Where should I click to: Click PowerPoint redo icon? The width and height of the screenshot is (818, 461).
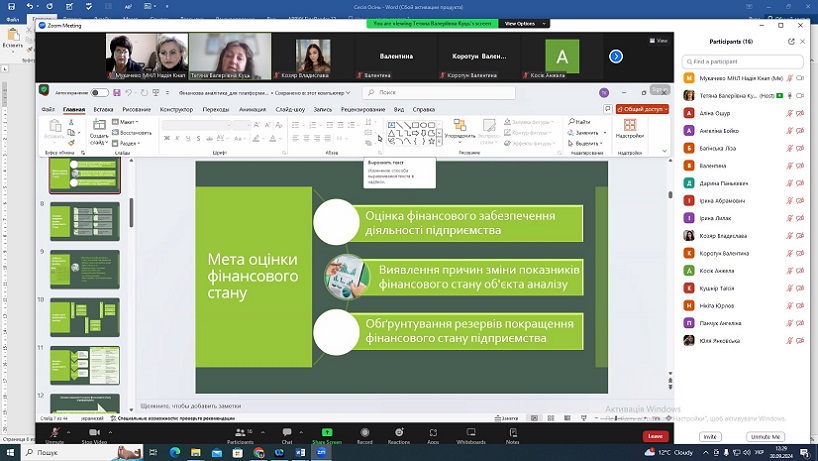coord(143,93)
